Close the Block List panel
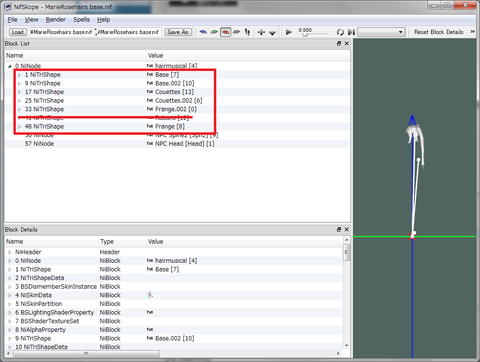 tap(347, 43)
